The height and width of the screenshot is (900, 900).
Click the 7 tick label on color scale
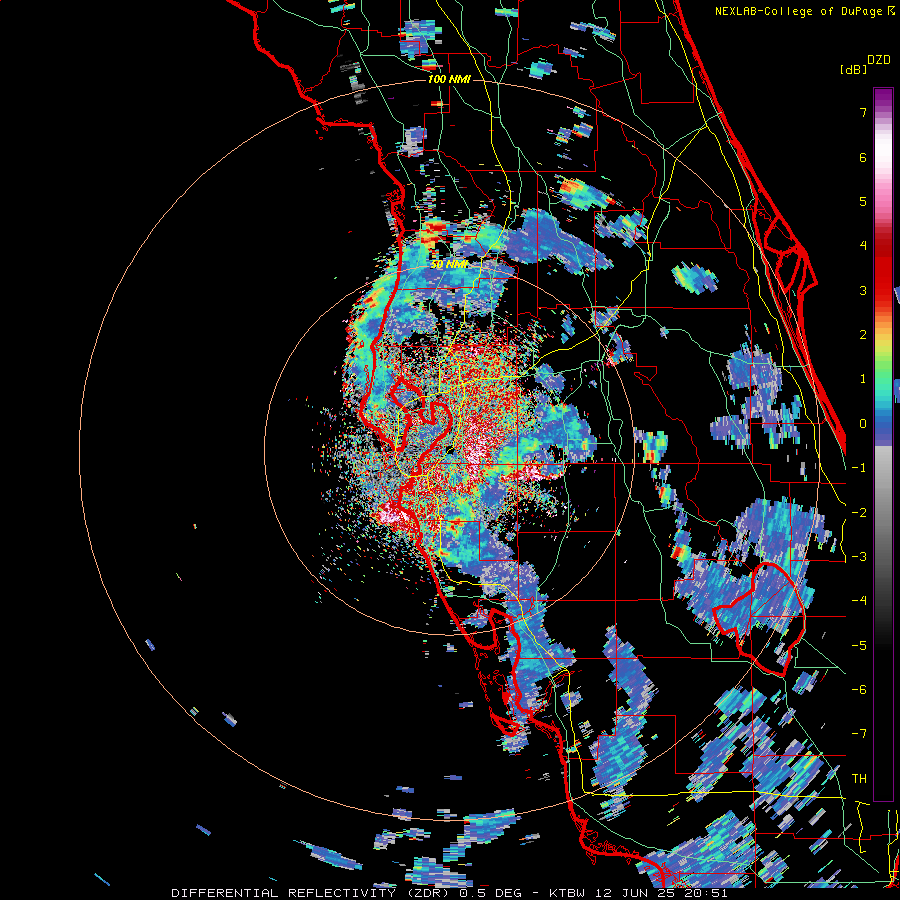[x=863, y=112]
